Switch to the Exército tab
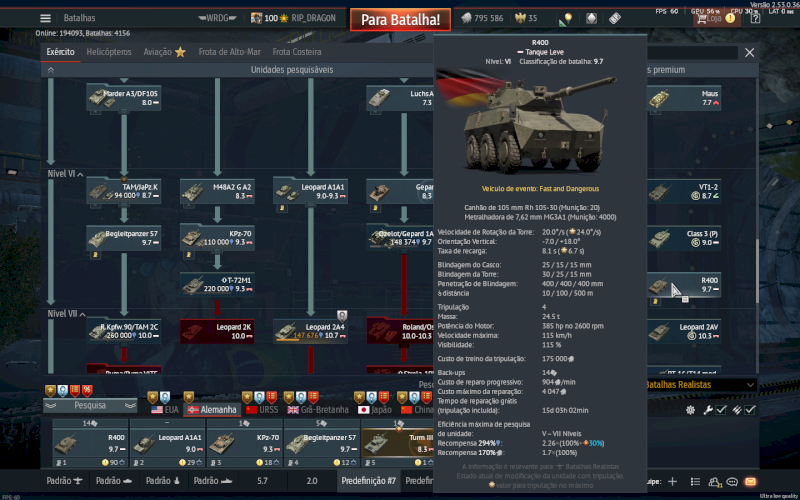This screenshot has height=500, width=800. [x=60, y=52]
